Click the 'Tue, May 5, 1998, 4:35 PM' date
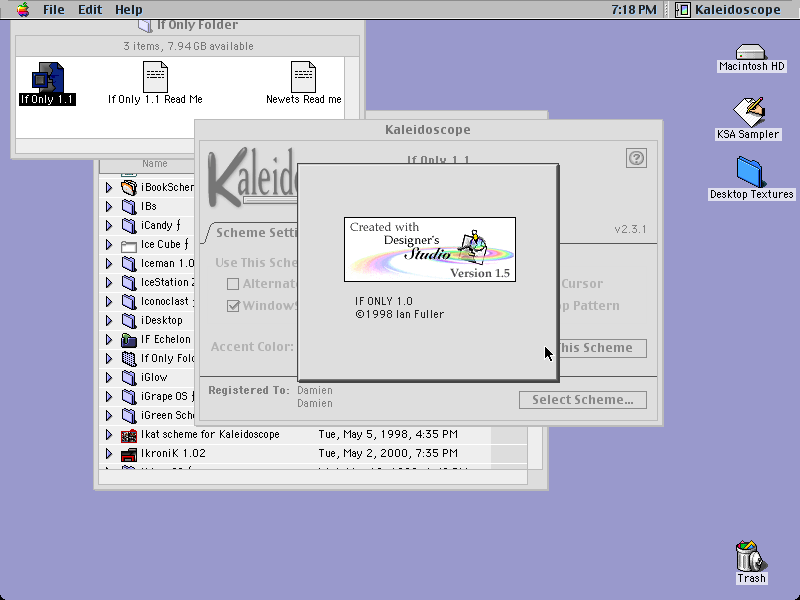This screenshot has height=600, width=800. tap(388, 435)
